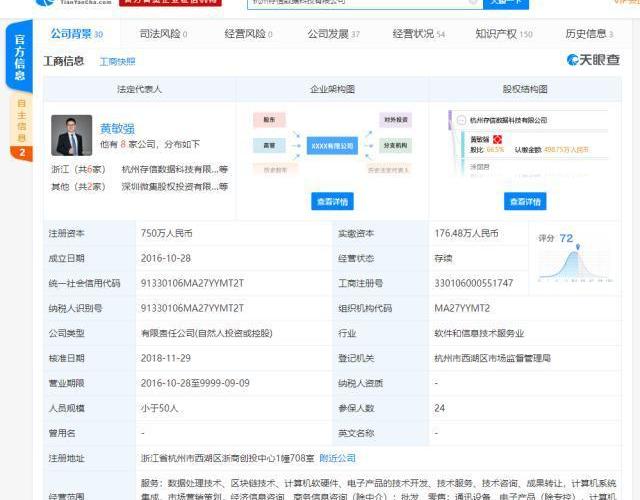Open the 经营状况 tab

[418, 34]
